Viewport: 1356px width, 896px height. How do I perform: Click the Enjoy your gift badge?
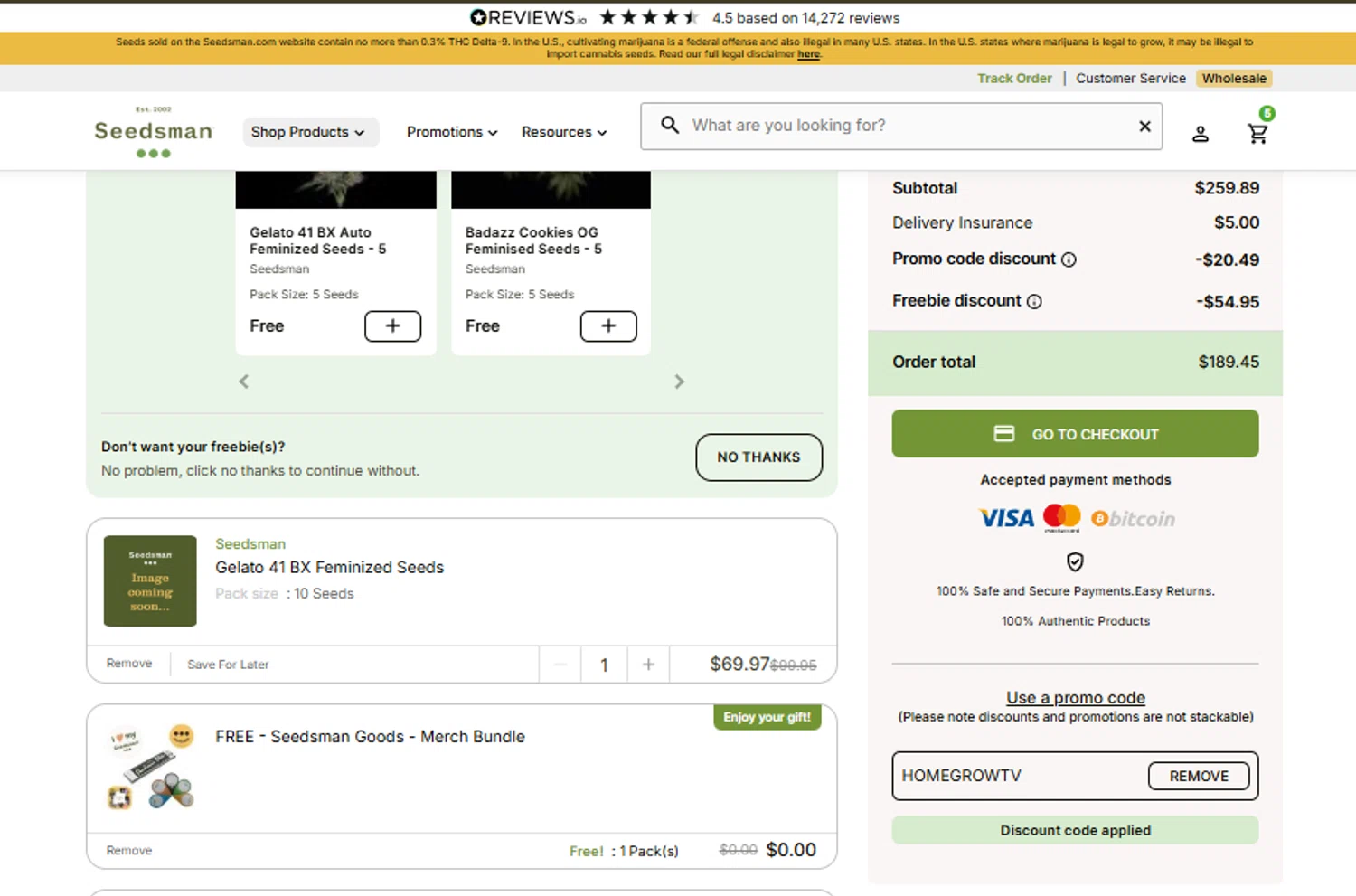tap(767, 717)
